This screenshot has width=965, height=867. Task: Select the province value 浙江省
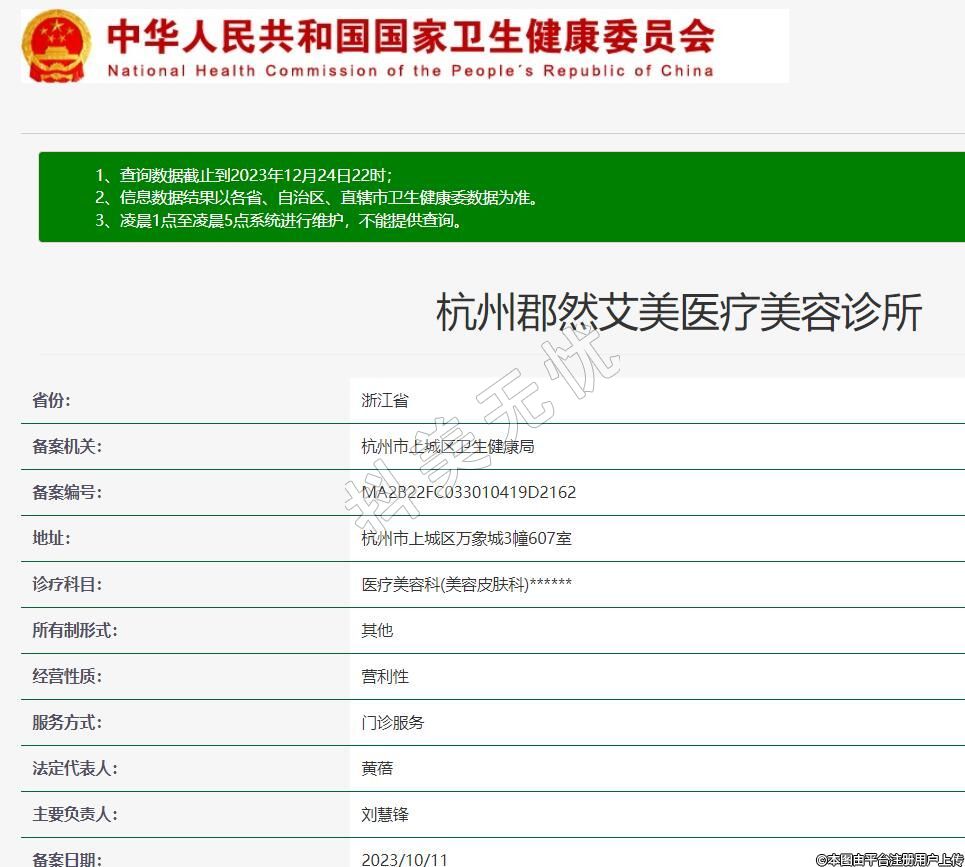click(x=385, y=400)
